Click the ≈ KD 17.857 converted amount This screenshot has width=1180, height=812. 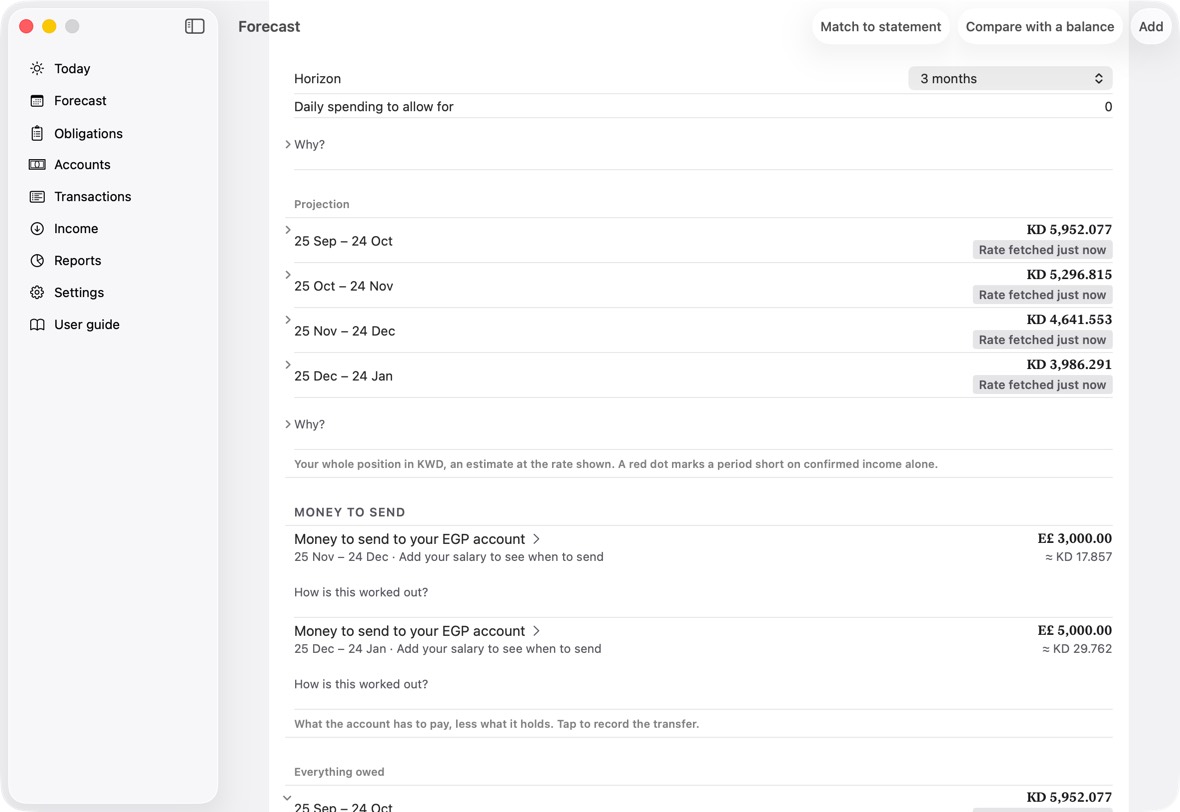[x=1078, y=557]
